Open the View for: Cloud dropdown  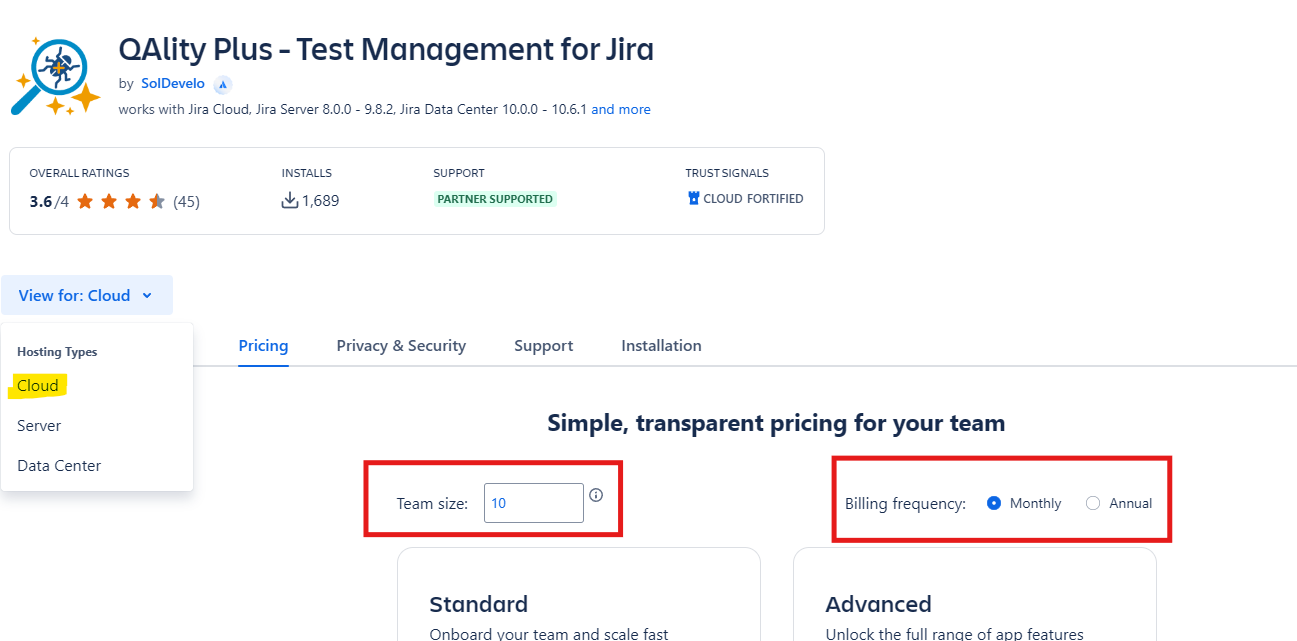coord(87,295)
